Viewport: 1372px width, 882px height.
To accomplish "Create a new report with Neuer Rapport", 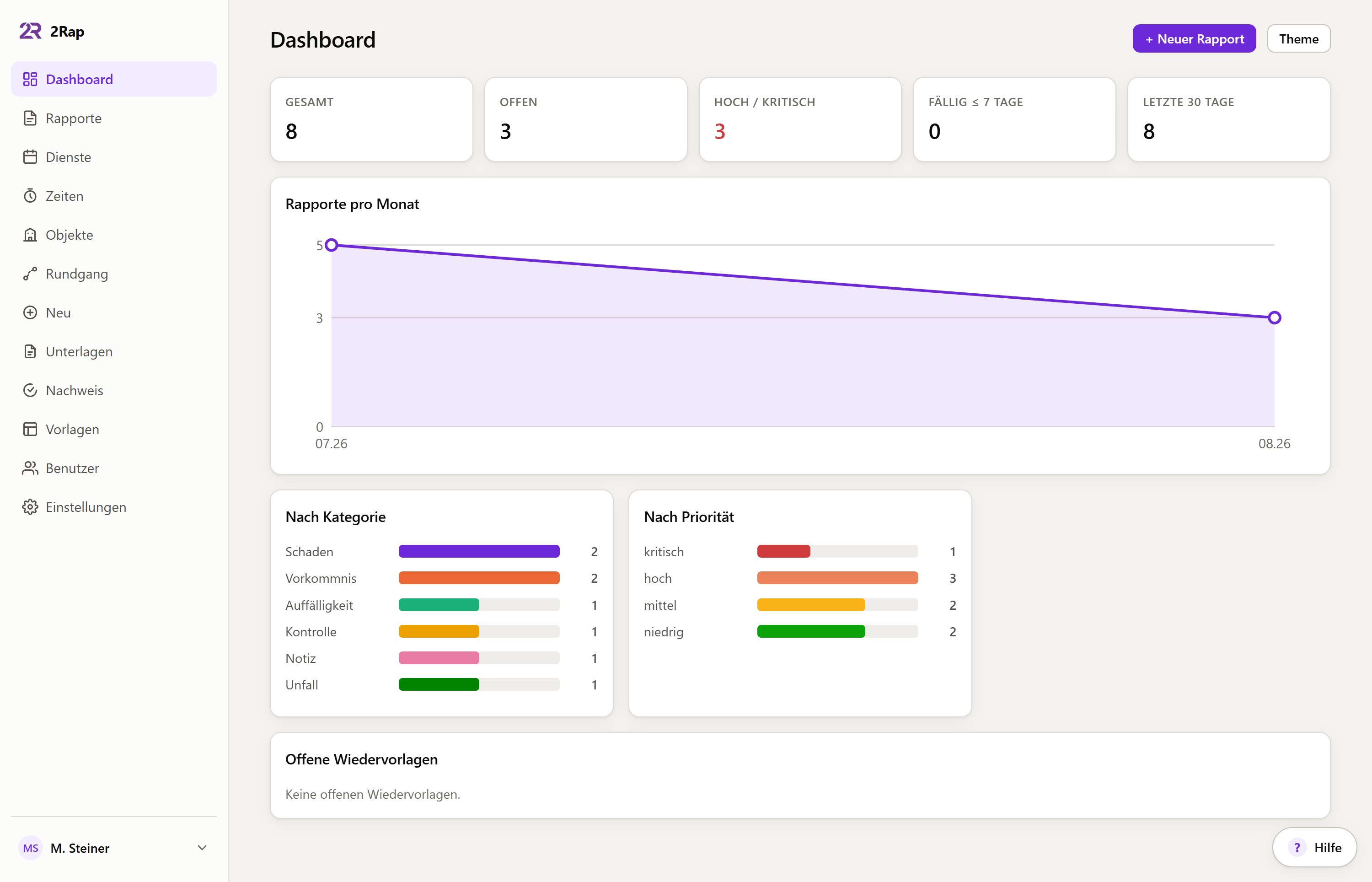I will pyautogui.click(x=1194, y=39).
